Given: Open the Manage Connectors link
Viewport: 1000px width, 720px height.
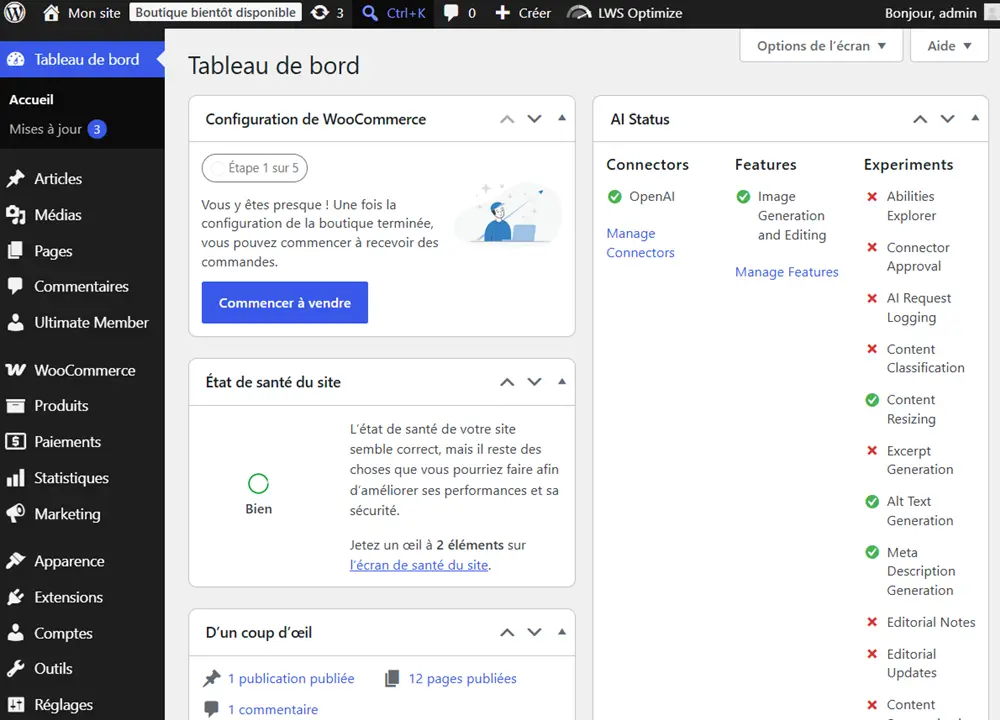Looking at the screenshot, I should point(640,243).
